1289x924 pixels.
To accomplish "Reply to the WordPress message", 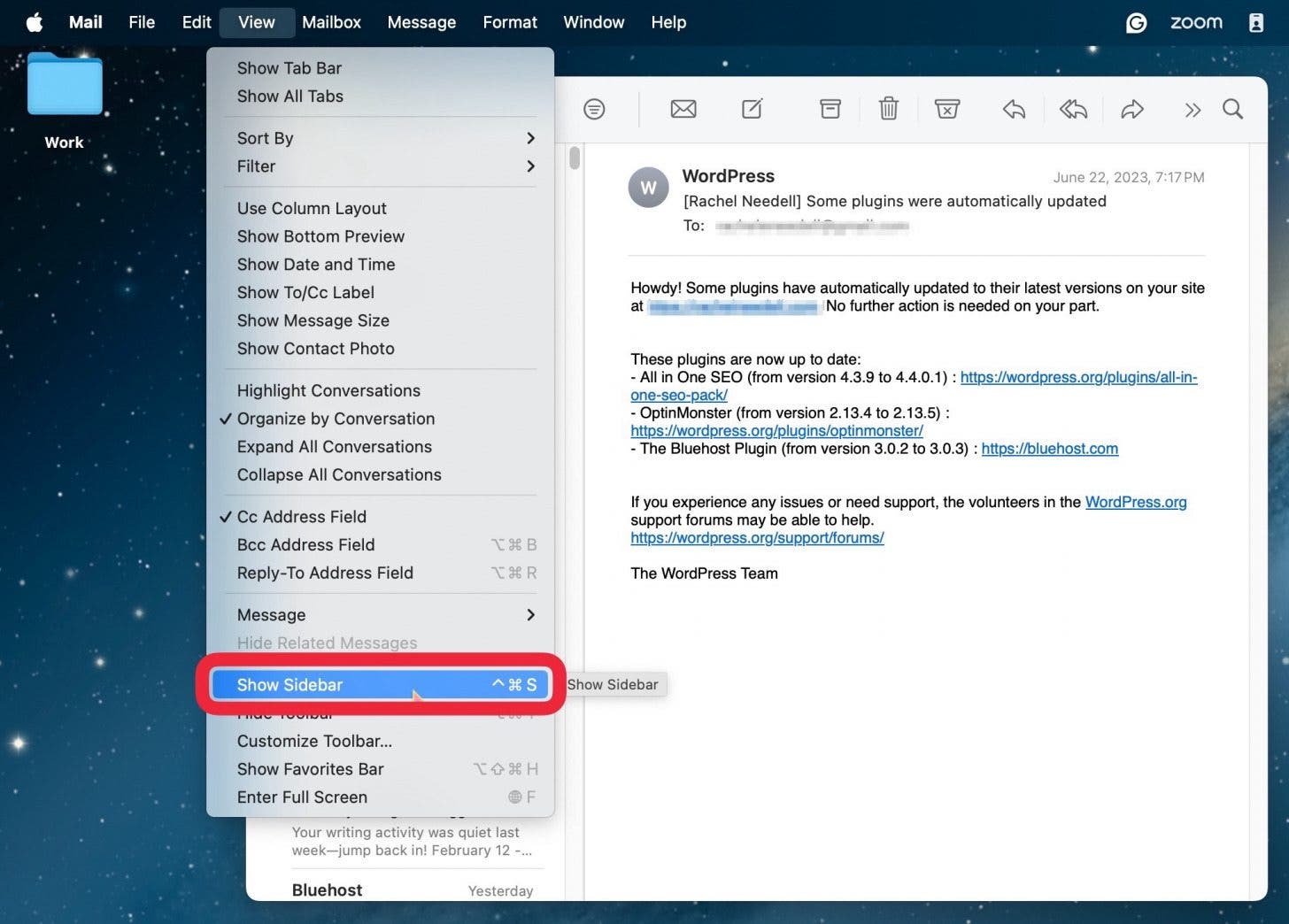I will 1014,109.
